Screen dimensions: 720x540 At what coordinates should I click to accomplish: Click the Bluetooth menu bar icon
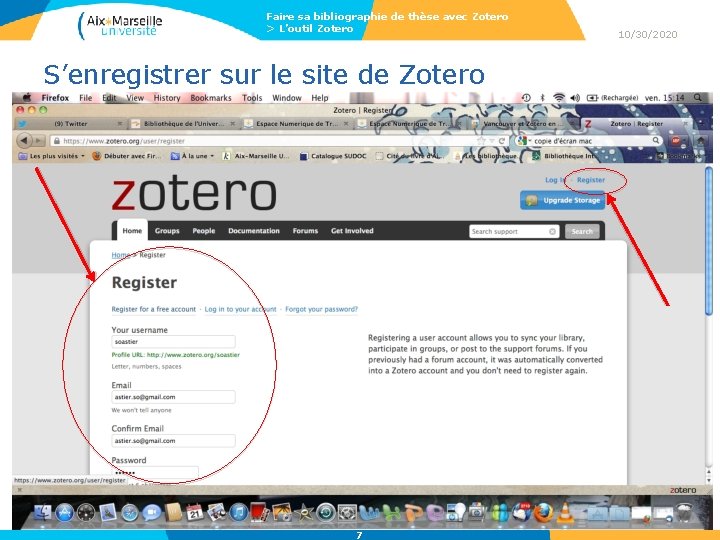(542, 97)
